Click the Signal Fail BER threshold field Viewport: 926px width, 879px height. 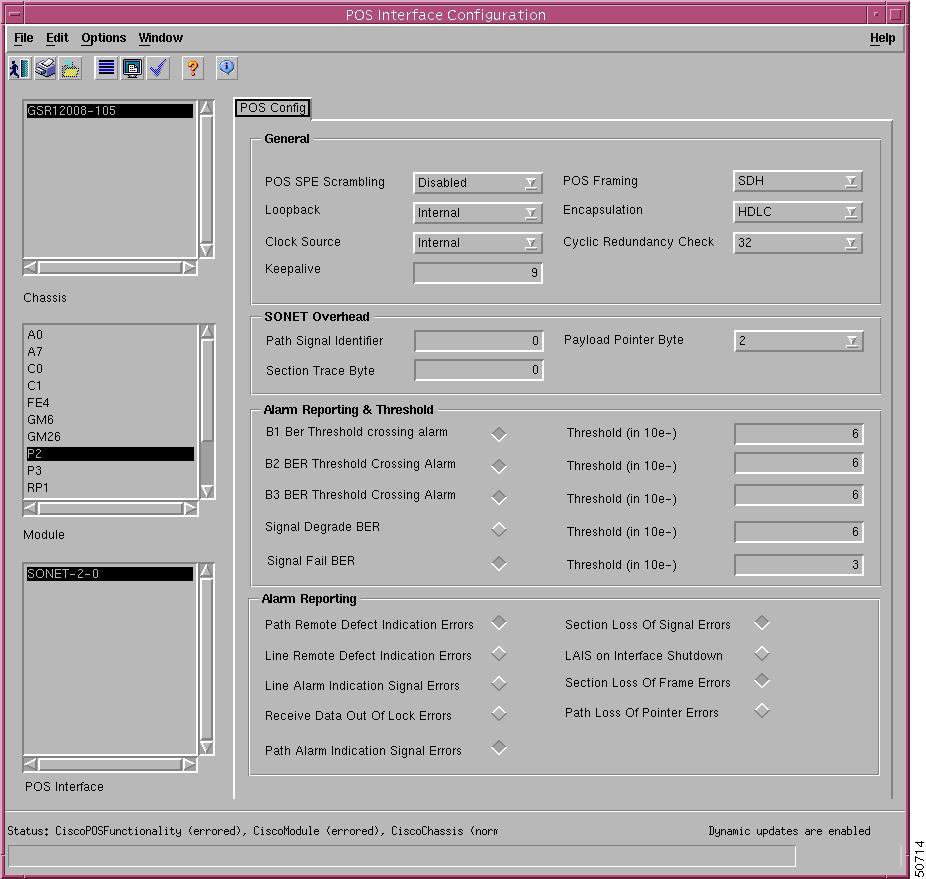pos(798,565)
